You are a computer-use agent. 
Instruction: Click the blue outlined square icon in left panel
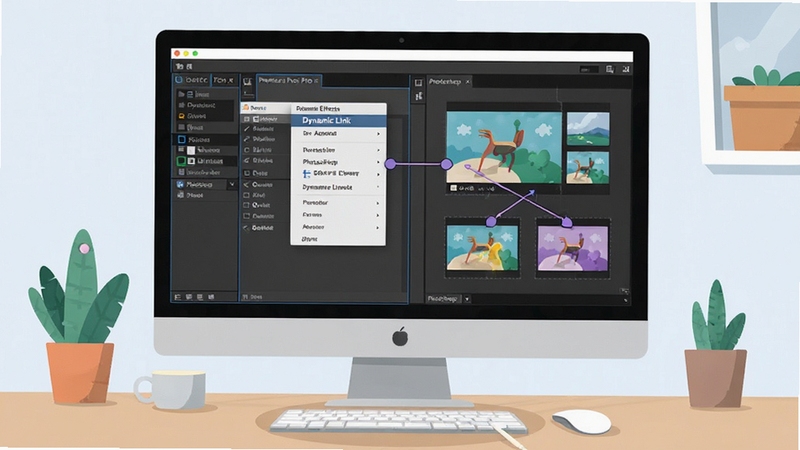182,139
